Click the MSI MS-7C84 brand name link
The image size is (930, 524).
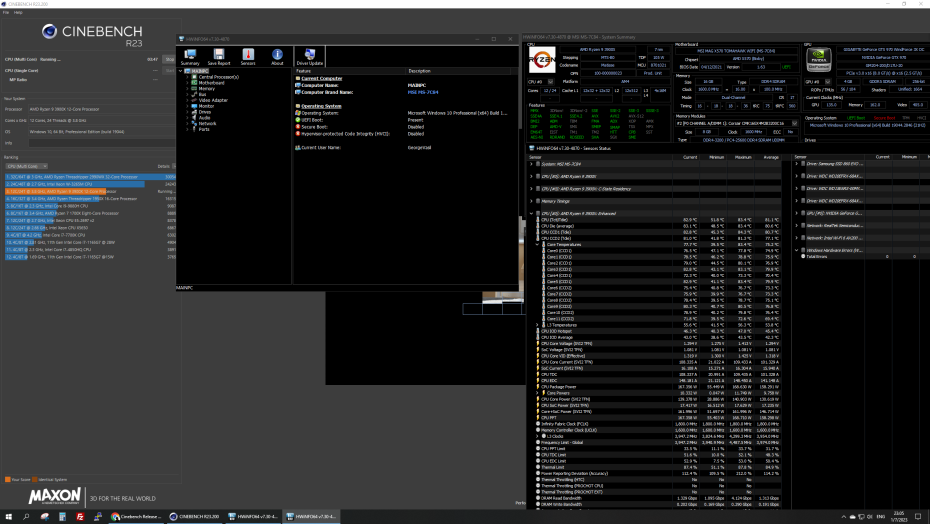423,93
